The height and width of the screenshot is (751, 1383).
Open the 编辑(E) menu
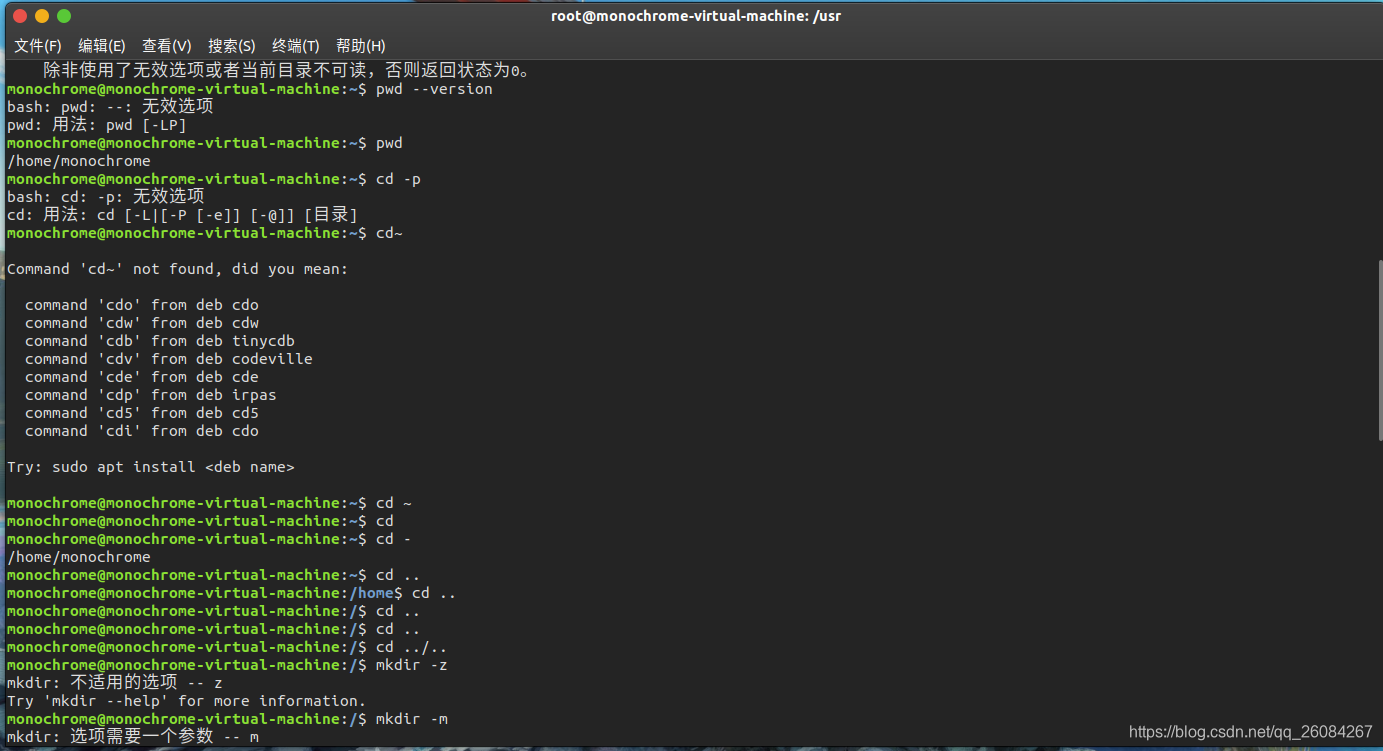pyautogui.click(x=102, y=46)
